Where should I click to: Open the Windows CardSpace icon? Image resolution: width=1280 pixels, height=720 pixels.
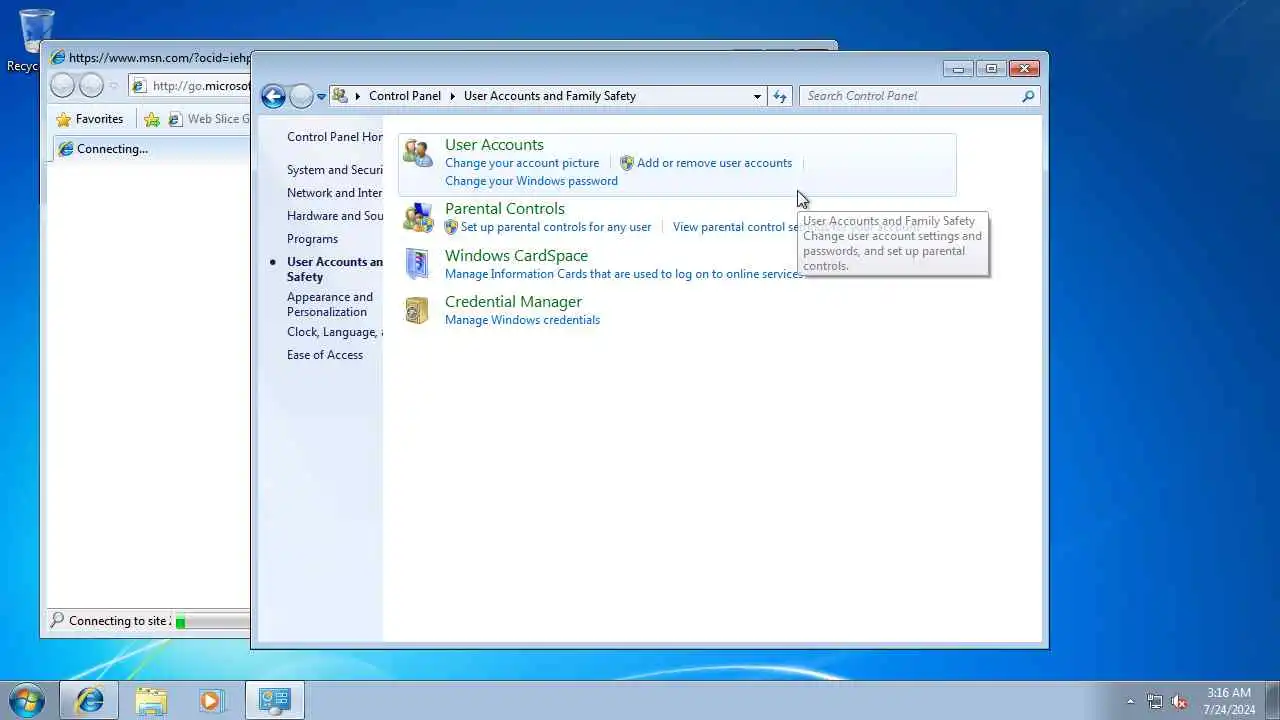[418, 264]
